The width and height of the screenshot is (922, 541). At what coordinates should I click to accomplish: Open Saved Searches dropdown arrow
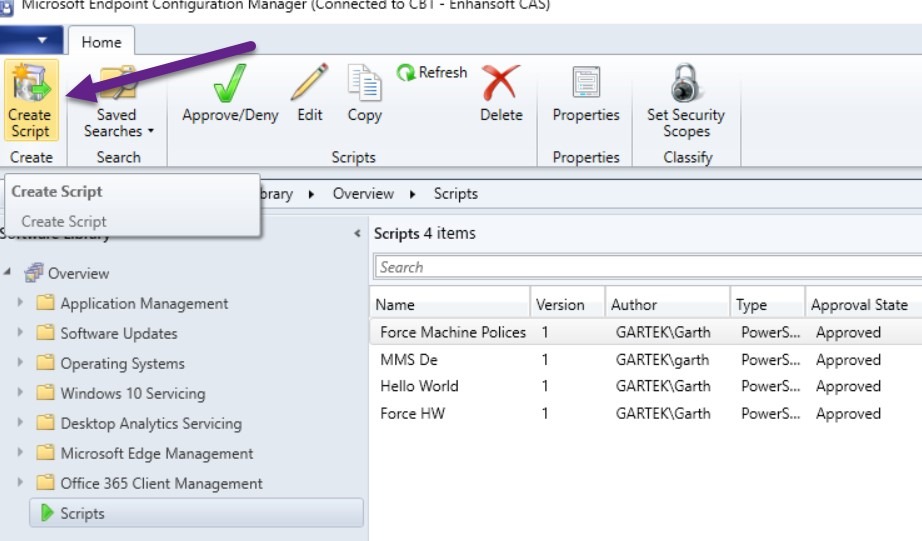[151, 131]
